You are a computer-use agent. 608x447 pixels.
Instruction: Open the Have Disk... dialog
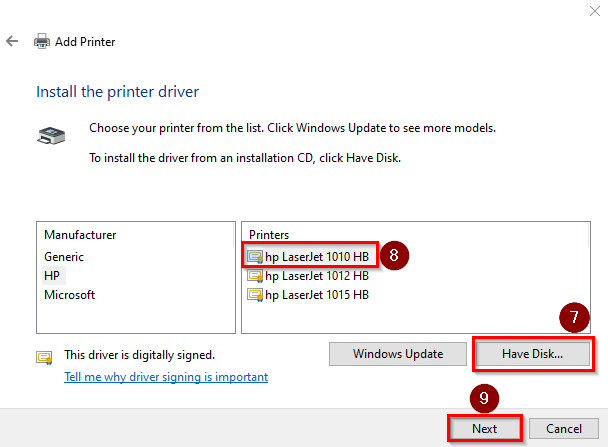pos(532,354)
